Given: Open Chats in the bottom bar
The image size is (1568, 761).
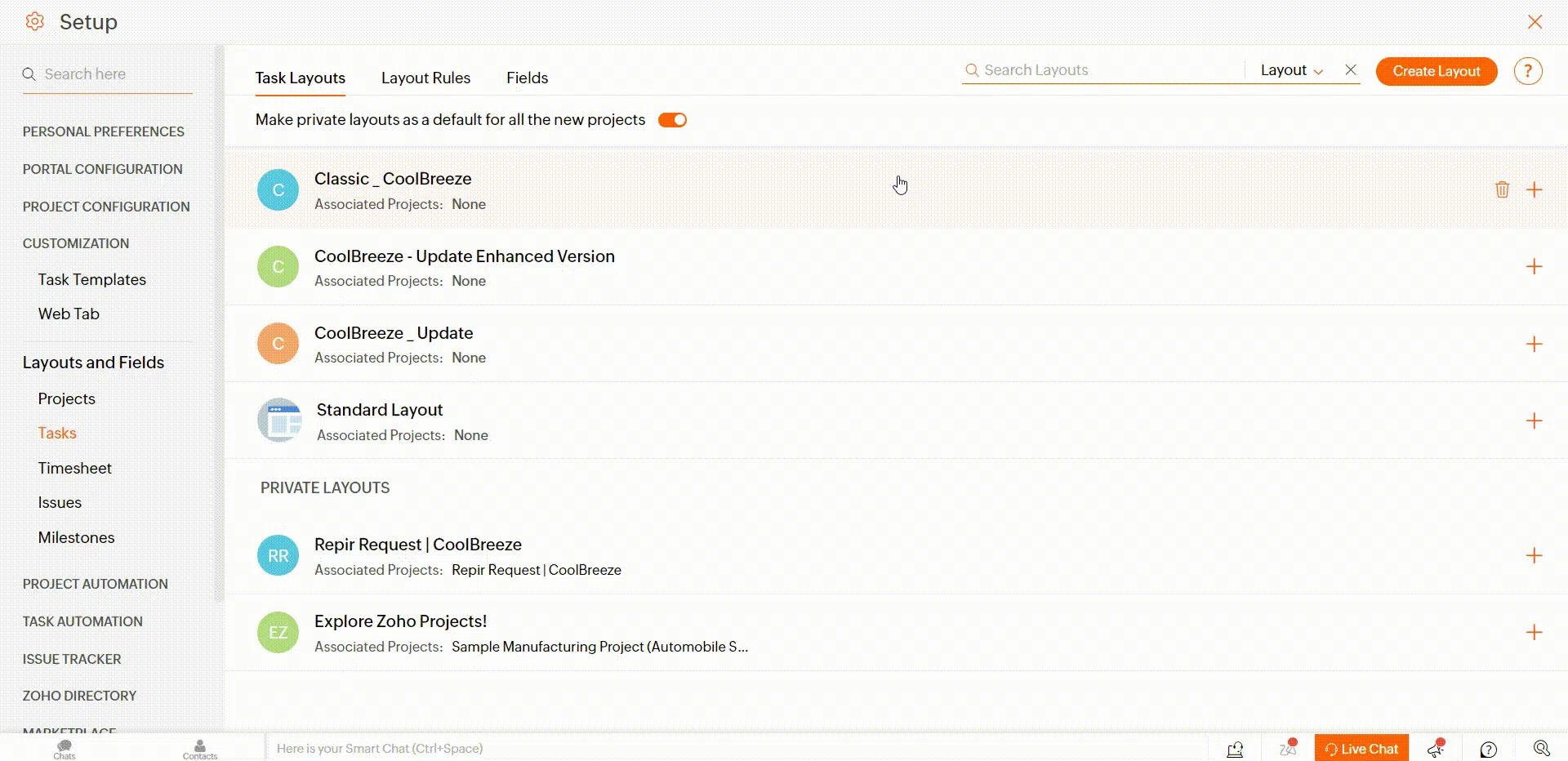Looking at the screenshot, I should 65,748.
